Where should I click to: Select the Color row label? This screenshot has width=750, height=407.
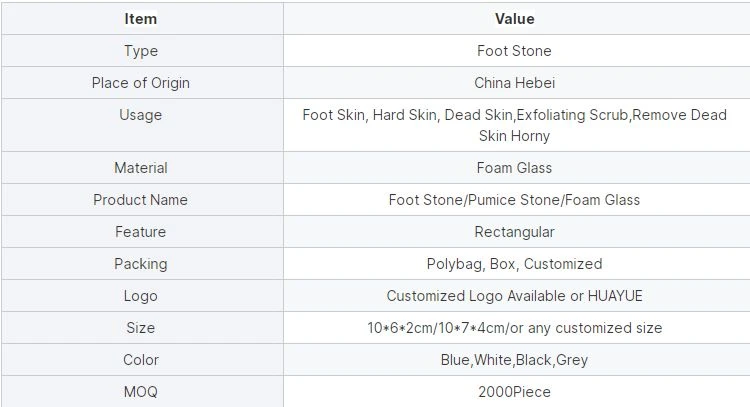click(x=141, y=360)
